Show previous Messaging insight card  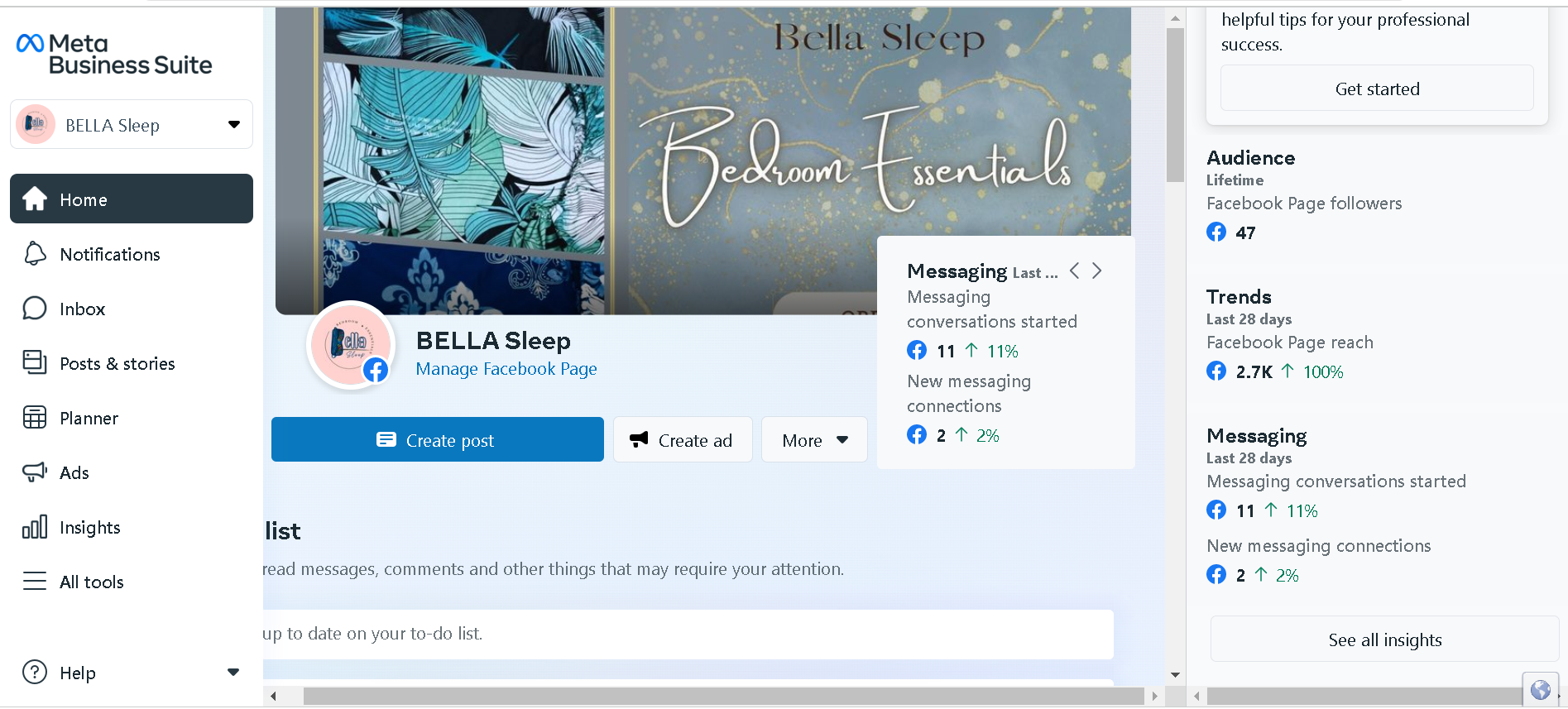[x=1074, y=271]
